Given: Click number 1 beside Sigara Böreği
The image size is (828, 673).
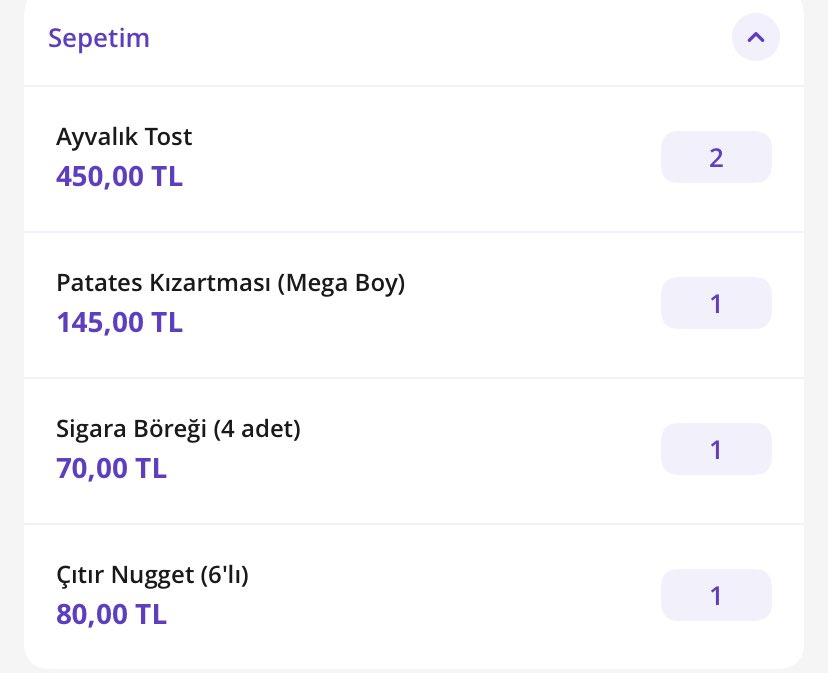Looking at the screenshot, I should [716, 450].
